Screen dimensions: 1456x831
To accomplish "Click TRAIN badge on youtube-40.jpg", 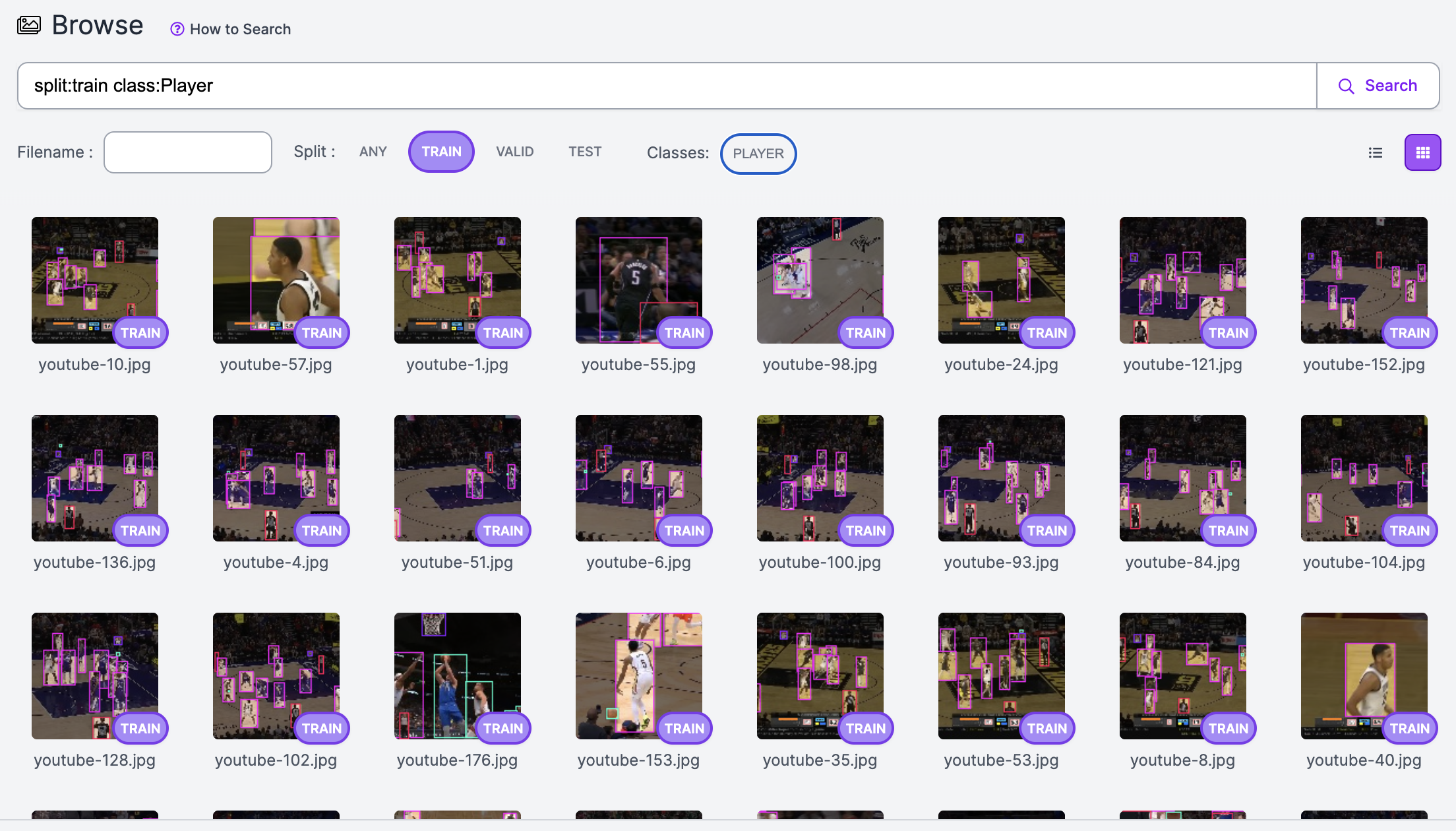I will (1409, 729).
